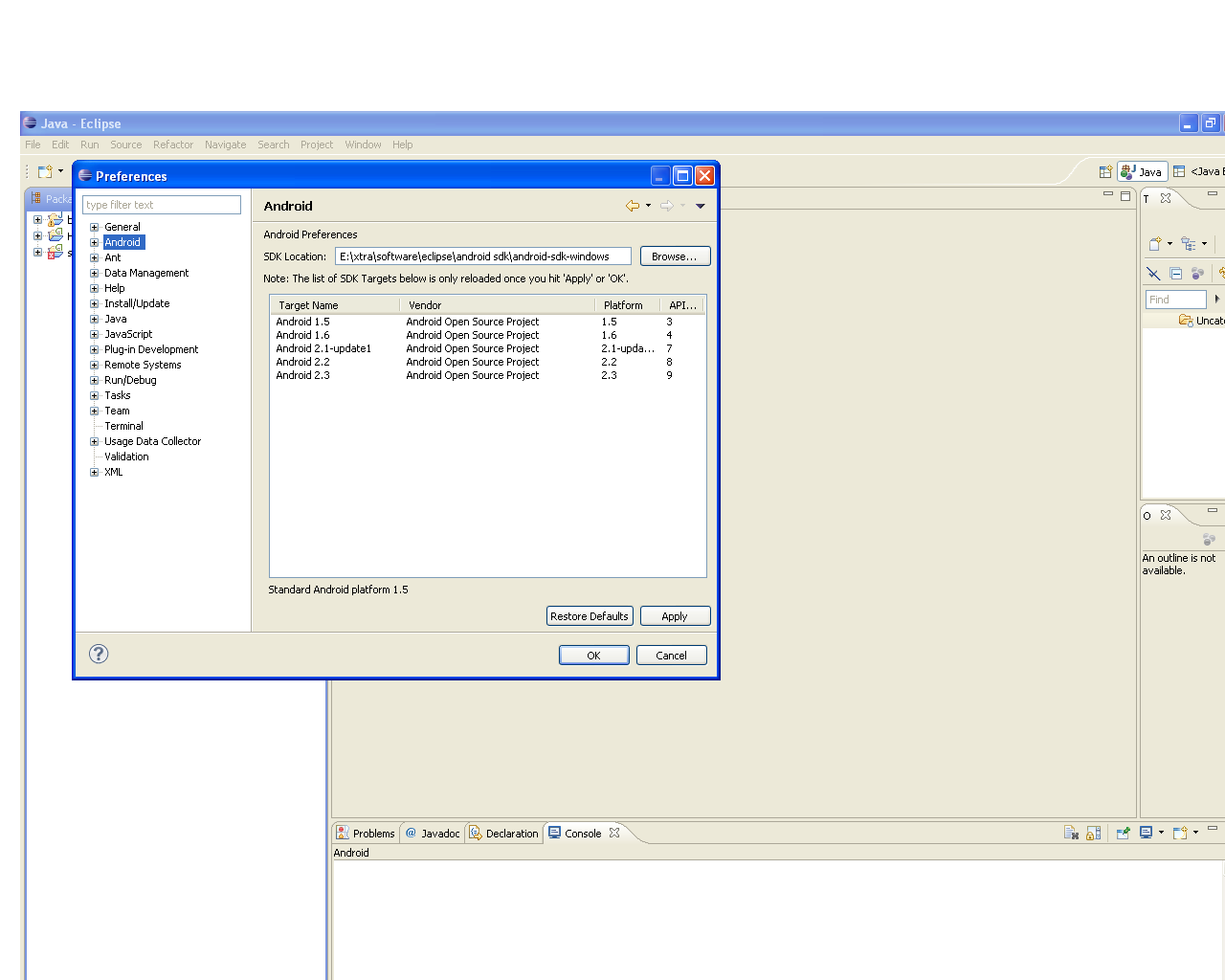
Task: Expand the Team preferences node
Action: [x=95, y=412]
